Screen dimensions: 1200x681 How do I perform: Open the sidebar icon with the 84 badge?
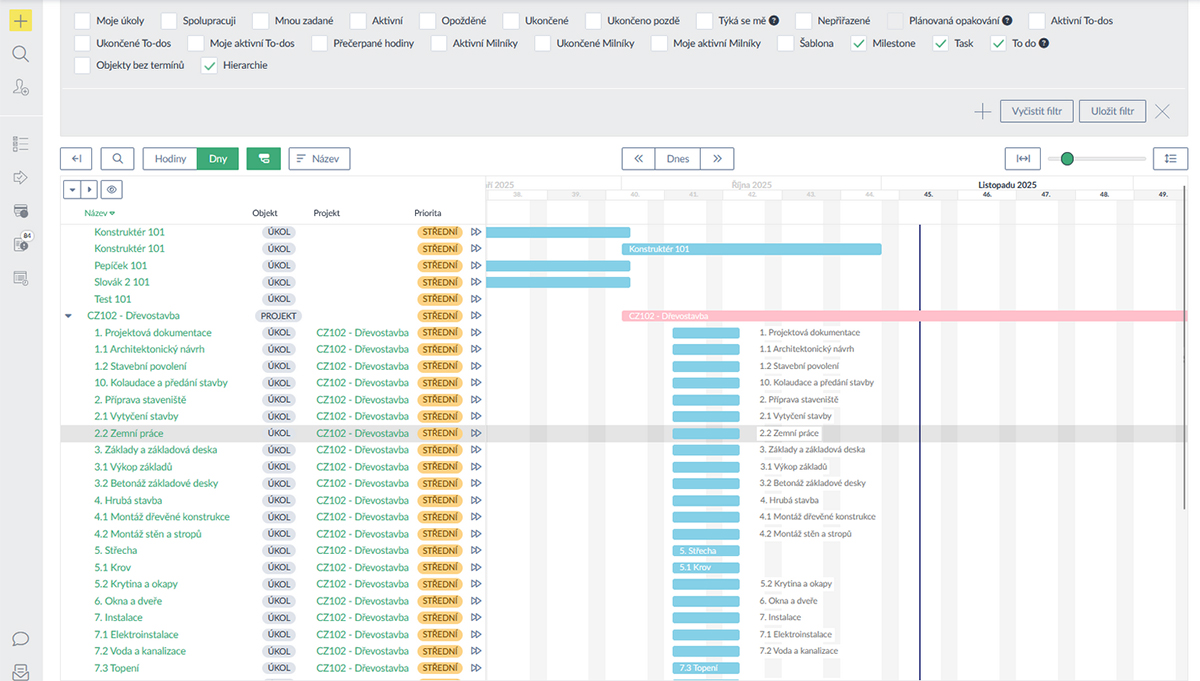click(21, 243)
